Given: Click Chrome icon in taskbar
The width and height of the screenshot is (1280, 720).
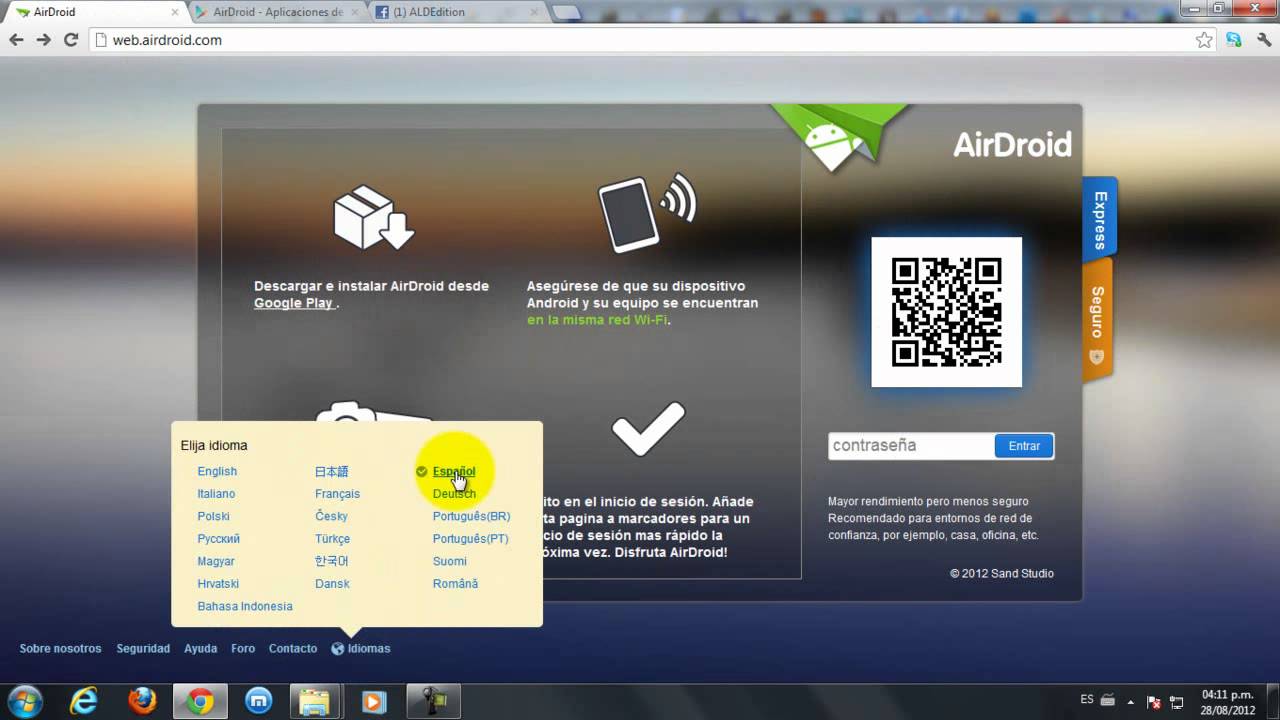Looking at the screenshot, I should [x=201, y=701].
